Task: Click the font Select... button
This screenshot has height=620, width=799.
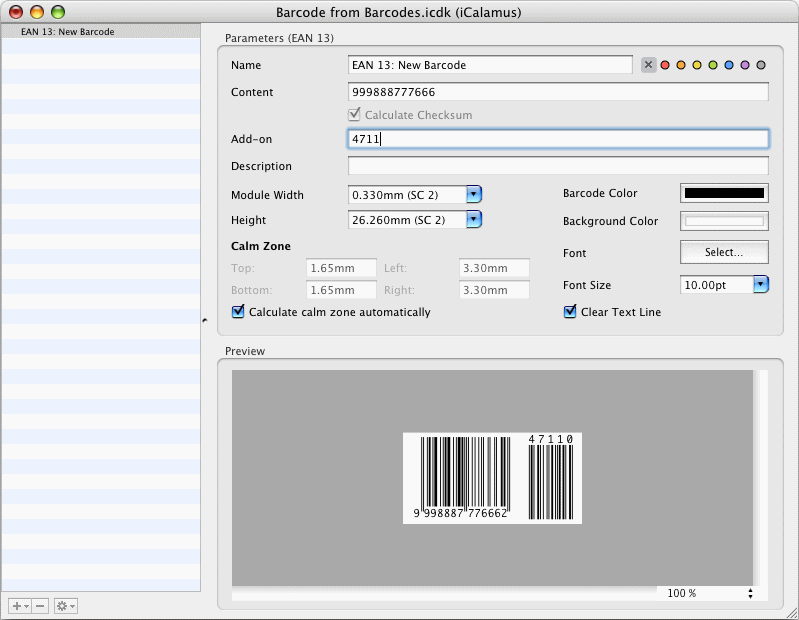Action: tap(724, 252)
